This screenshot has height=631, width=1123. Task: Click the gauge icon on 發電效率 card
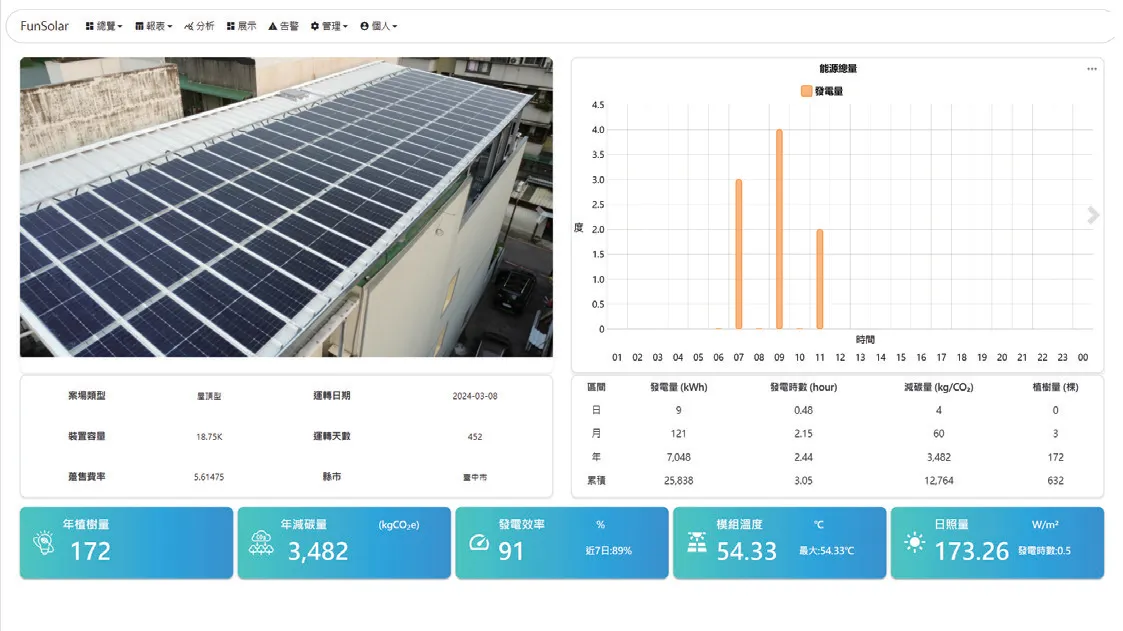click(479, 543)
